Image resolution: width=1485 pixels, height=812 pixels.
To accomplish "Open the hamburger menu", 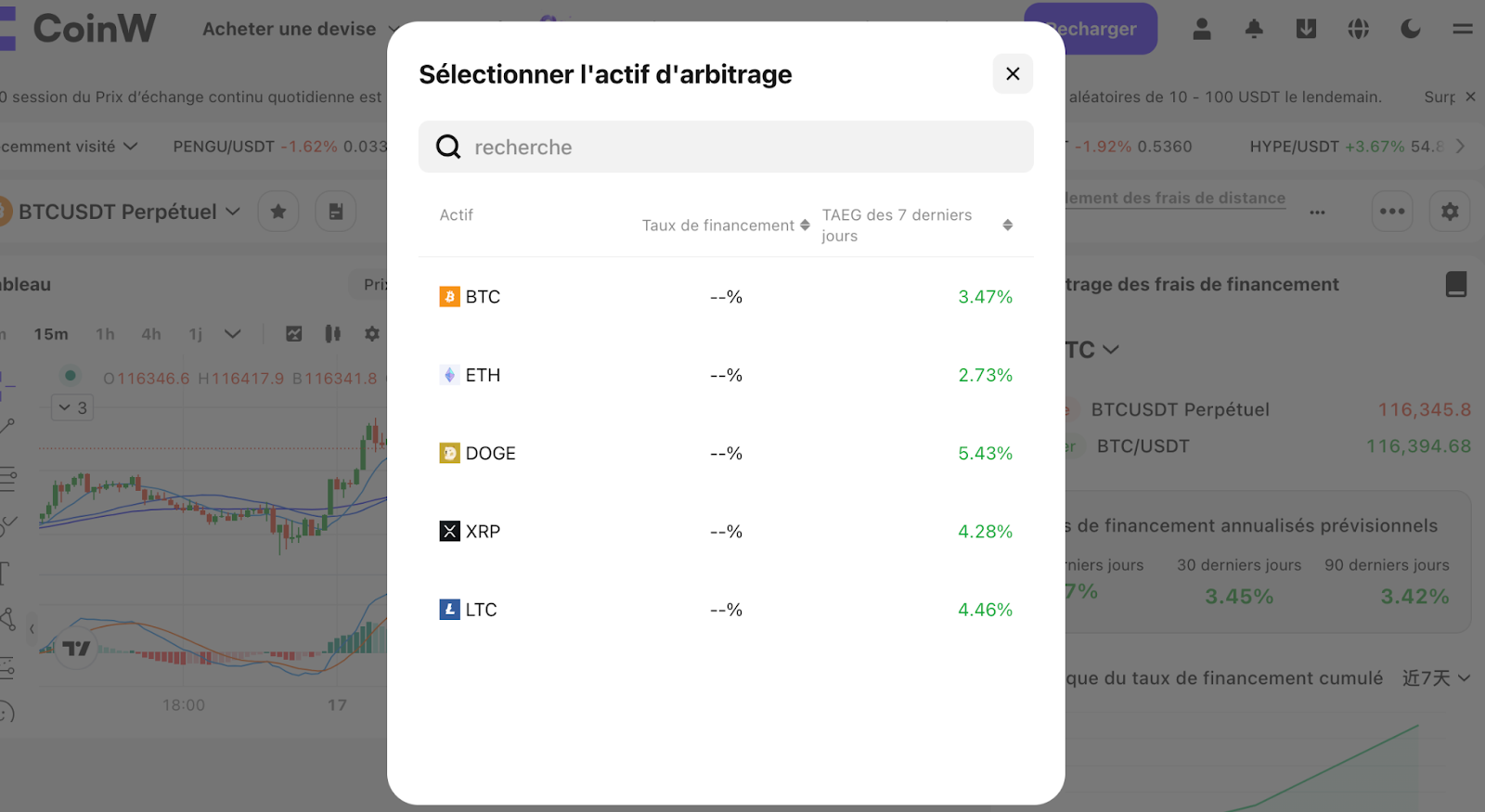I will (1463, 29).
